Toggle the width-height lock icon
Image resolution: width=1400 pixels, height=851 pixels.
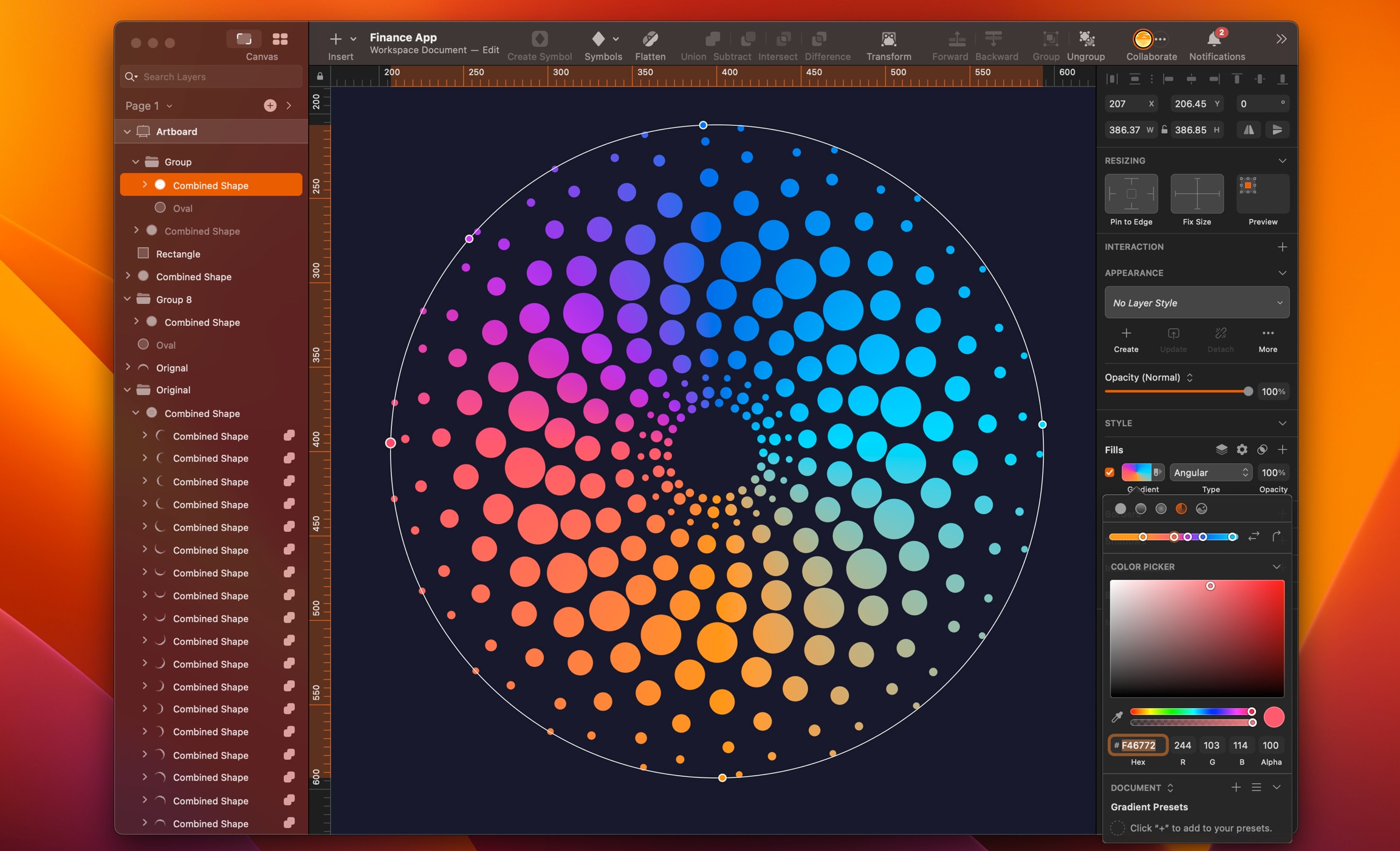click(1165, 129)
